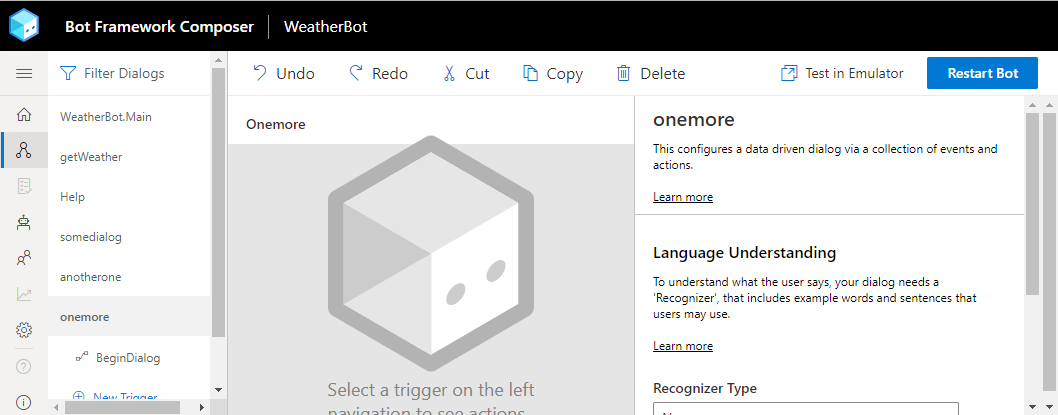The image size is (1058, 415).
Task: Click the info about icon
Action: coord(24,403)
